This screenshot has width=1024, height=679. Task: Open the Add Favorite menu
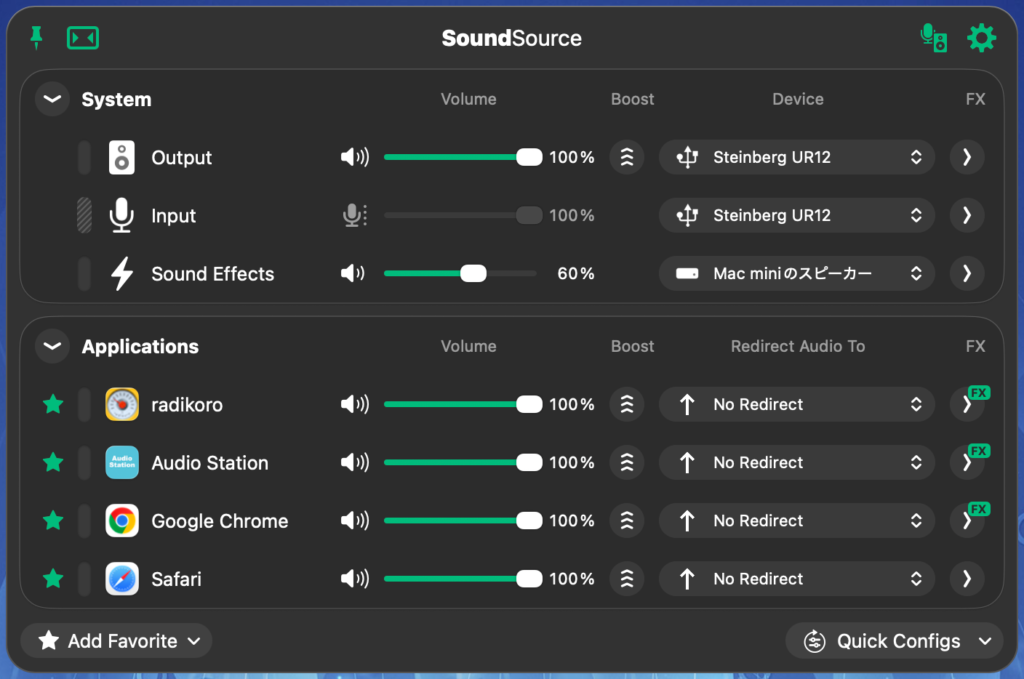click(116, 641)
